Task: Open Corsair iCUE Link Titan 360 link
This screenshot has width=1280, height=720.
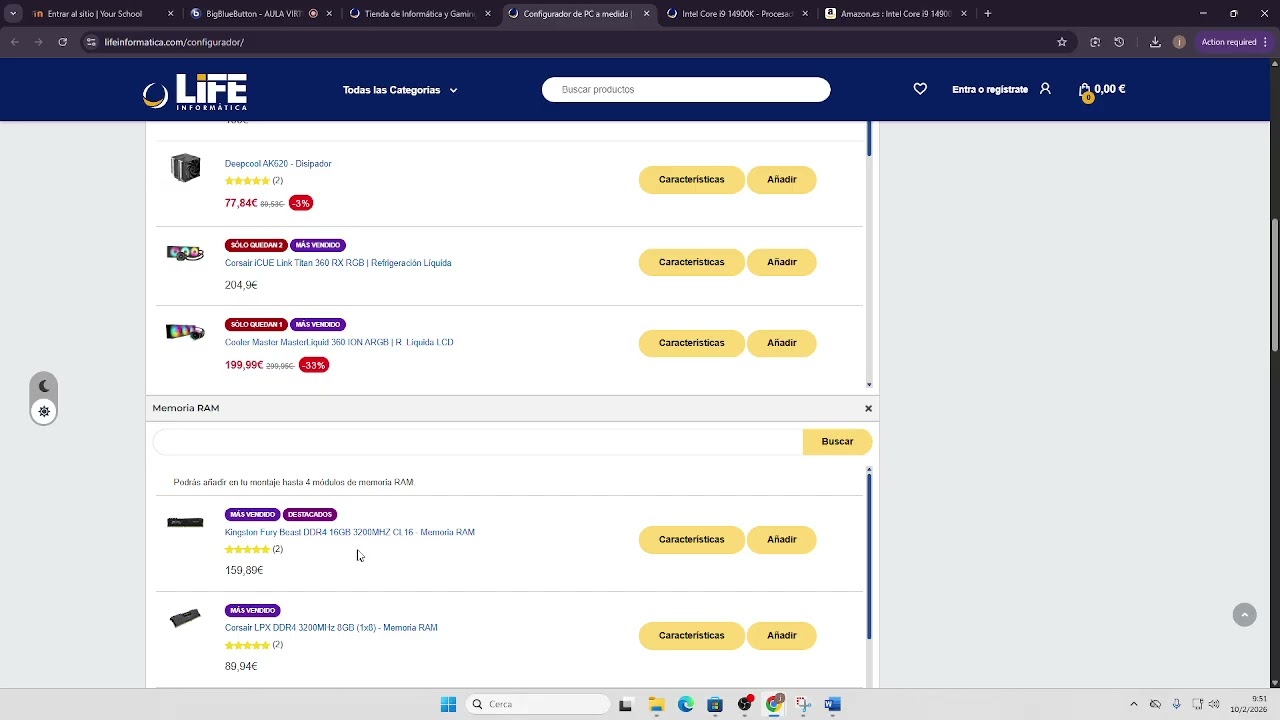Action: [x=338, y=263]
